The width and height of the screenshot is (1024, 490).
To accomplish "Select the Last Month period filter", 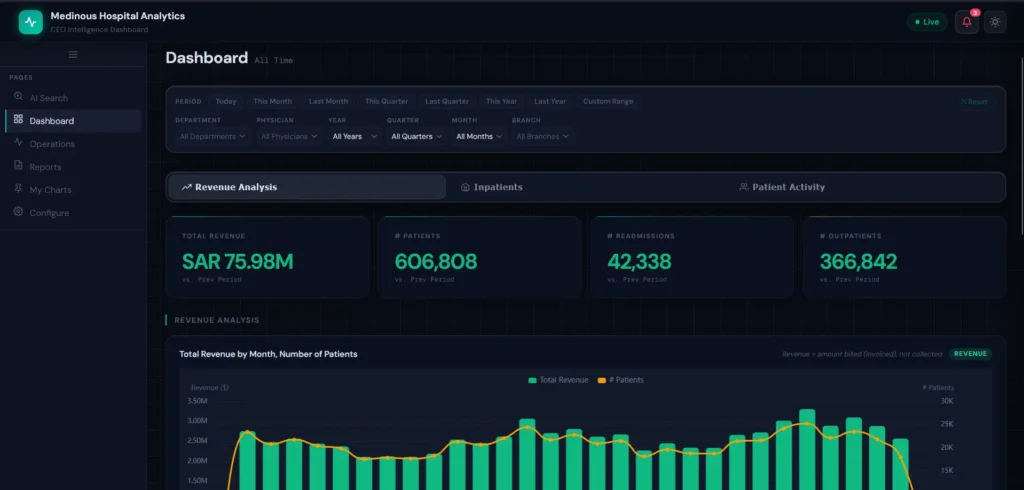I will pyautogui.click(x=328, y=101).
